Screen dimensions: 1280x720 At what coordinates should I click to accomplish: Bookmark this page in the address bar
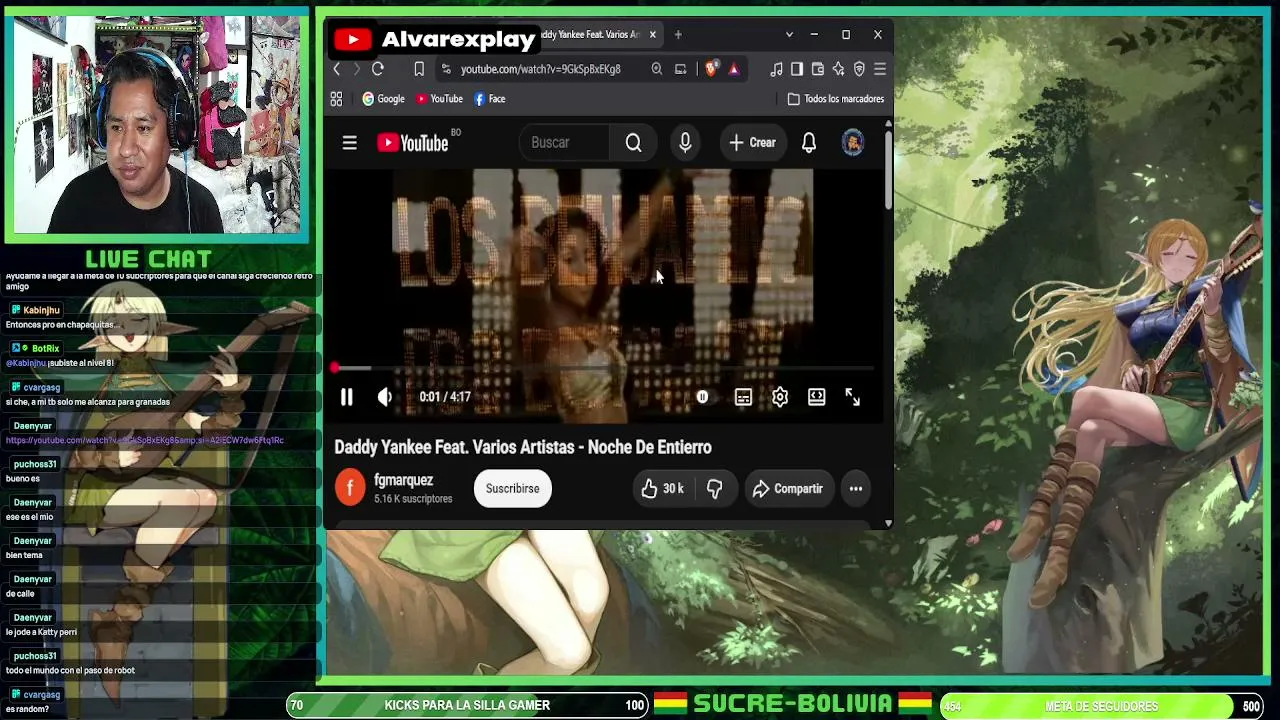[x=419, y=69]
